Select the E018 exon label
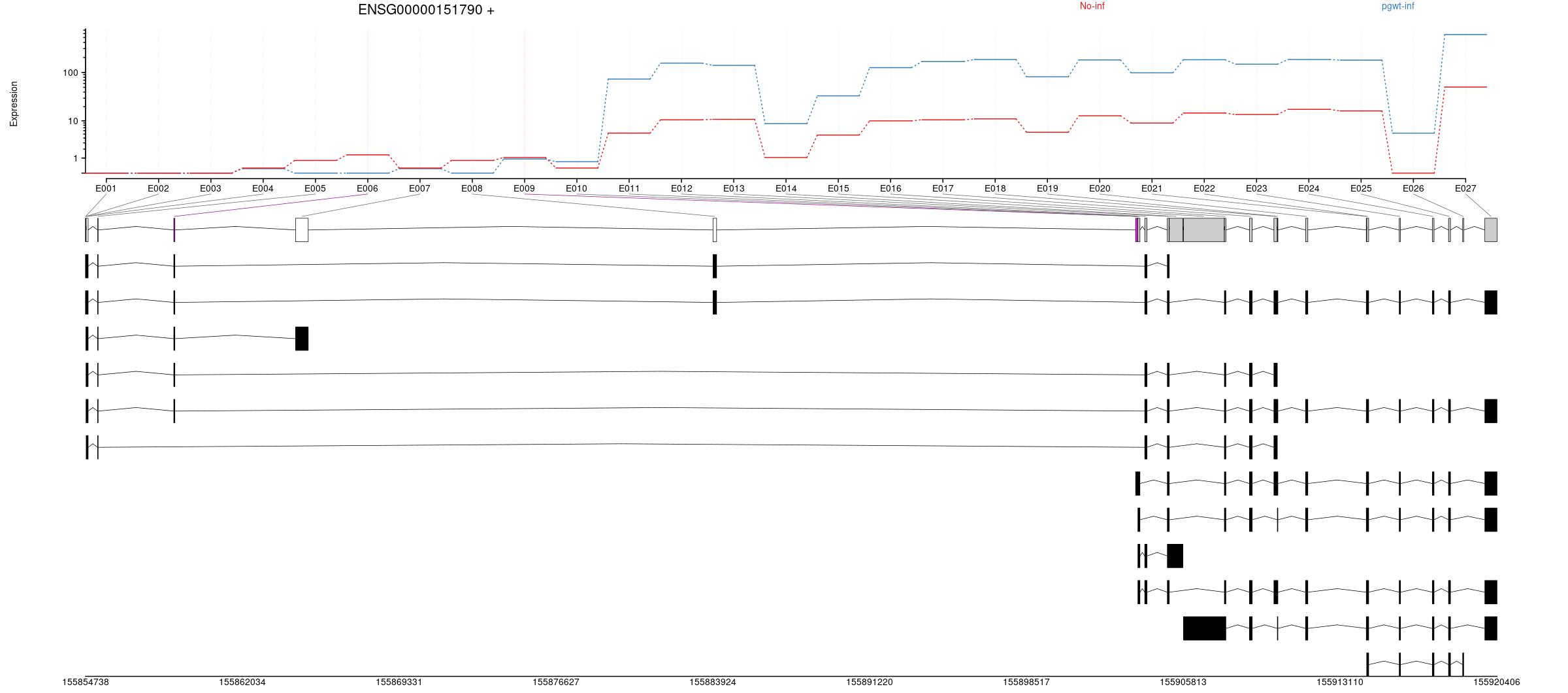This screenshot has height=693, width=1568. pos(995,188)
